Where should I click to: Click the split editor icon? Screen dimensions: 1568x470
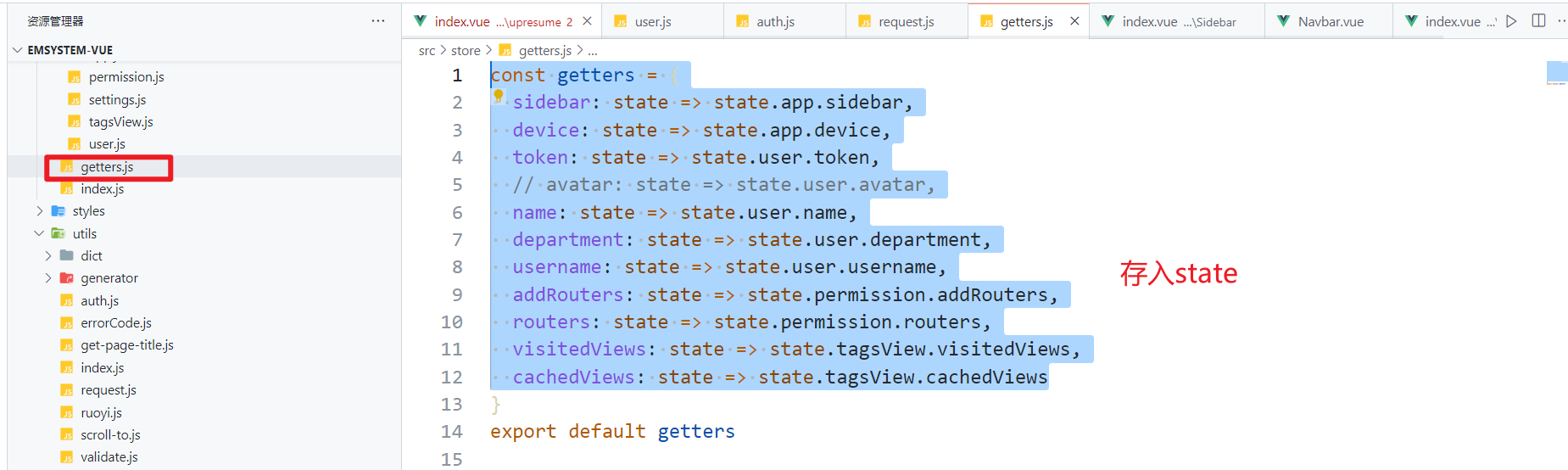pyautogui.click(x=1538, y=21)
